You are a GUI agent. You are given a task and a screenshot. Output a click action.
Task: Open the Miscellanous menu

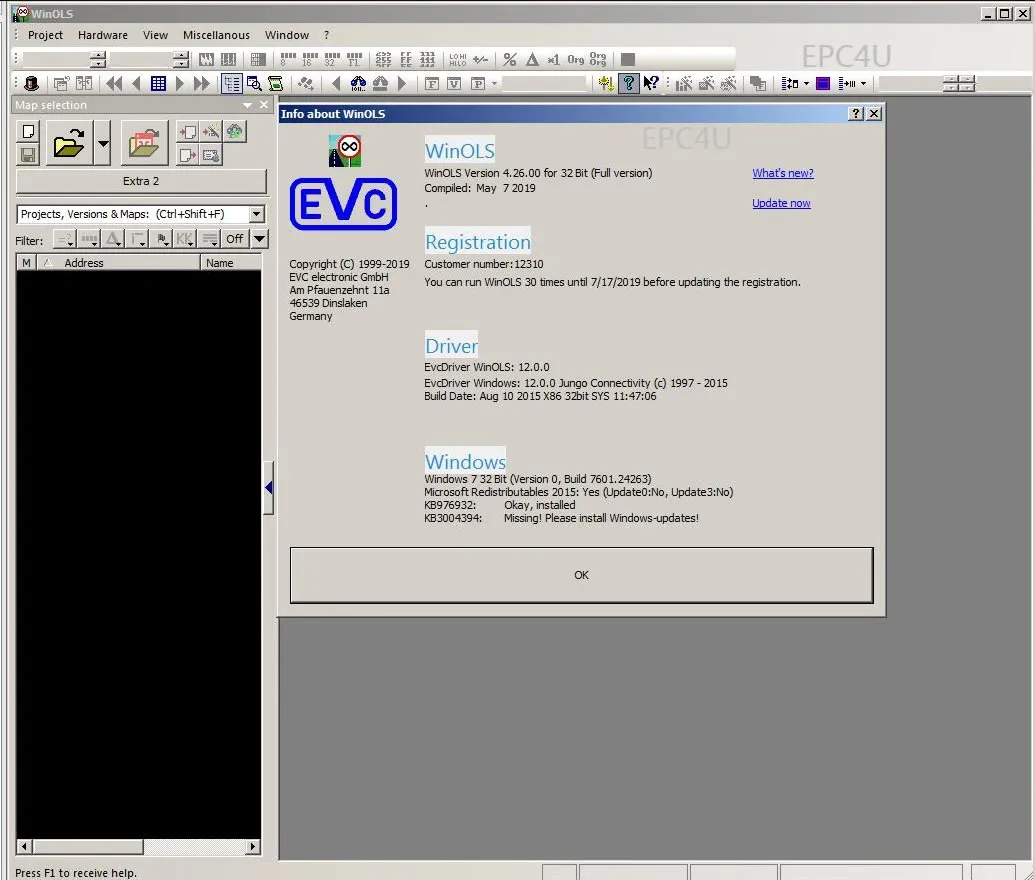click(216, 35)
